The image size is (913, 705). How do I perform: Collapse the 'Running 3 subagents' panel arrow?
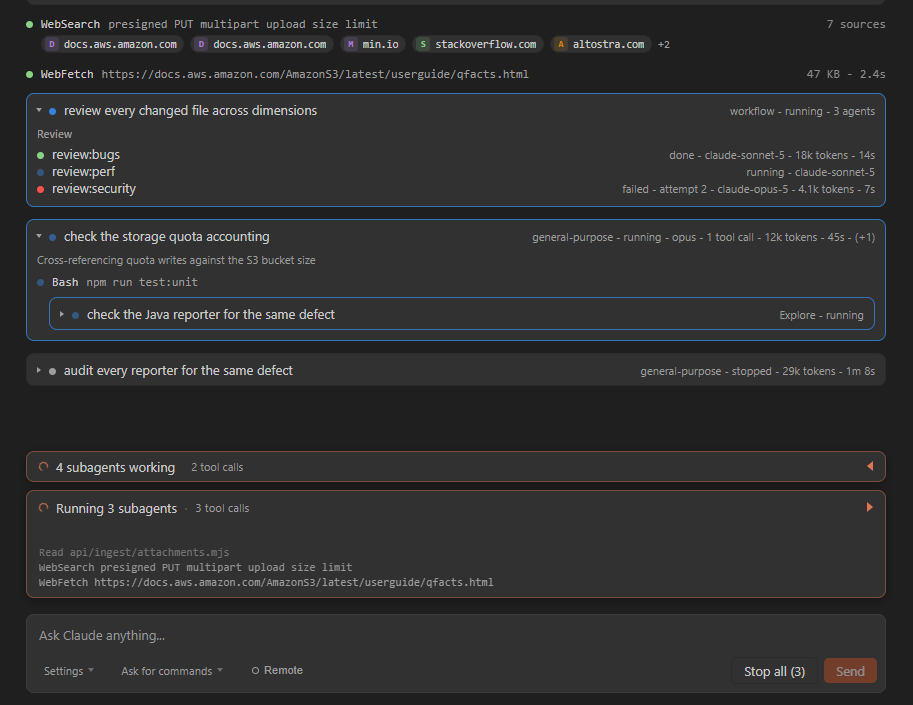870,507
